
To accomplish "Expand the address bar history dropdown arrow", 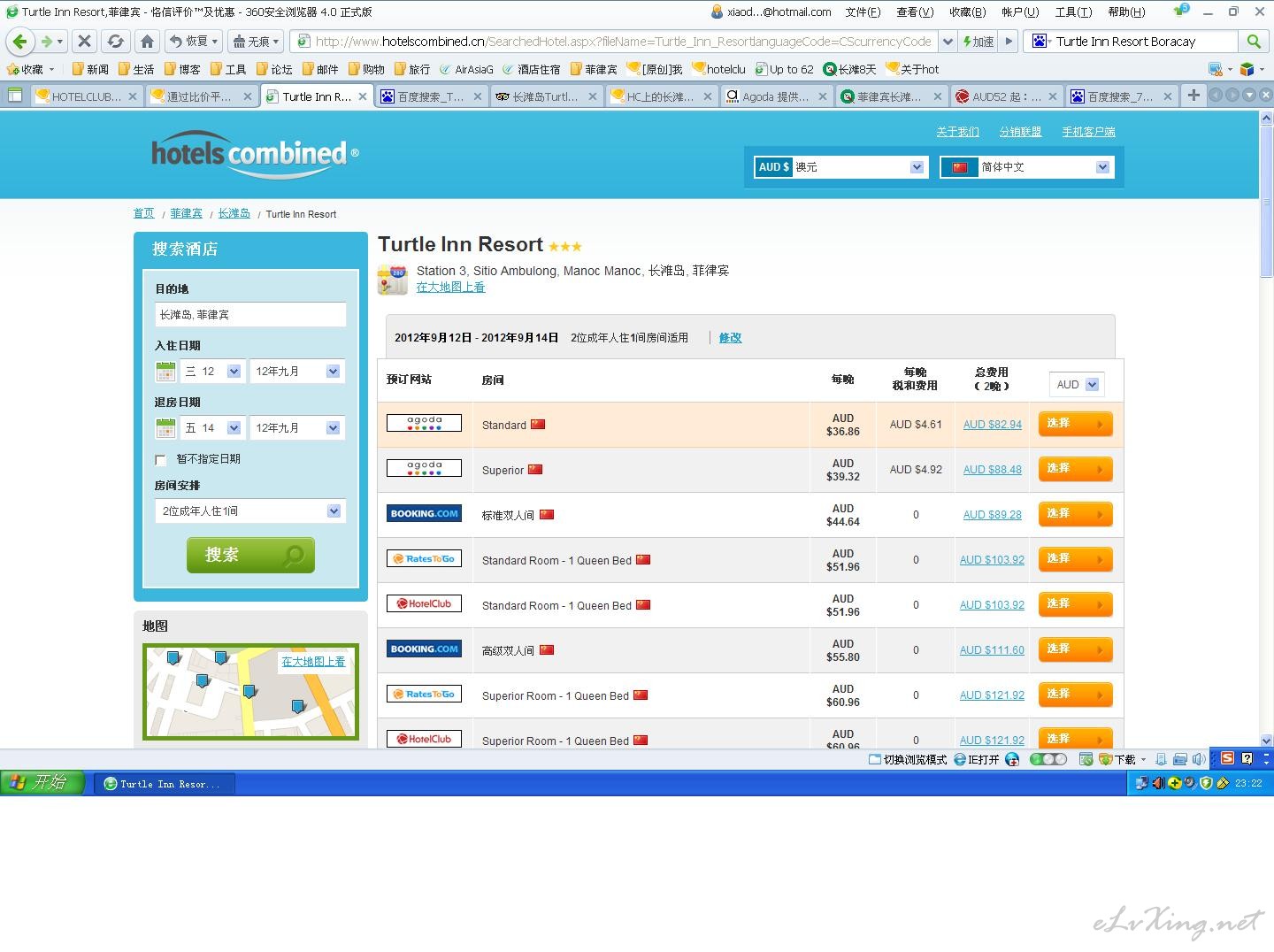I will tap(948, 42).
